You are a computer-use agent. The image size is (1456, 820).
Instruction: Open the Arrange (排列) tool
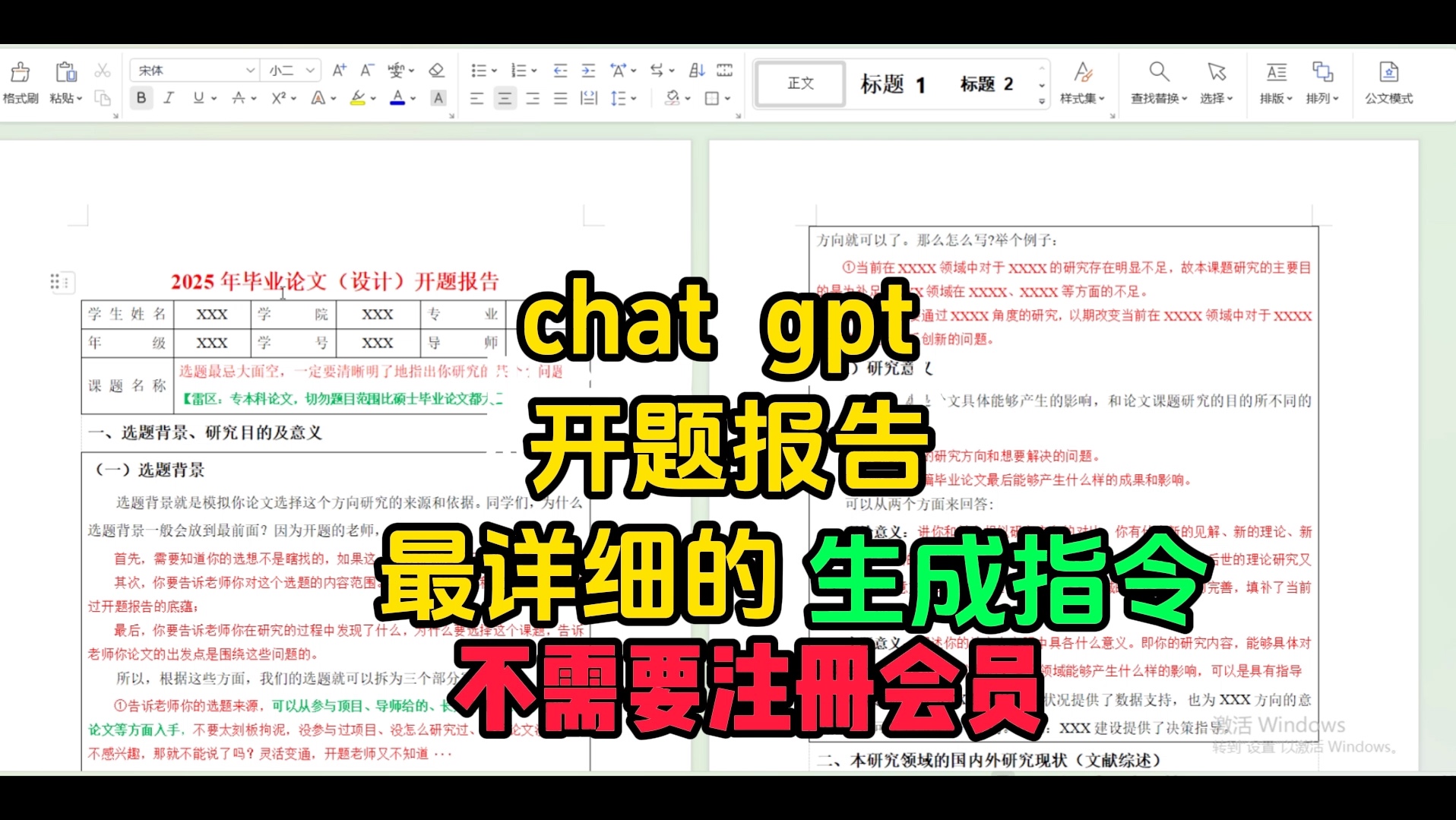[x=1322, y=82]
